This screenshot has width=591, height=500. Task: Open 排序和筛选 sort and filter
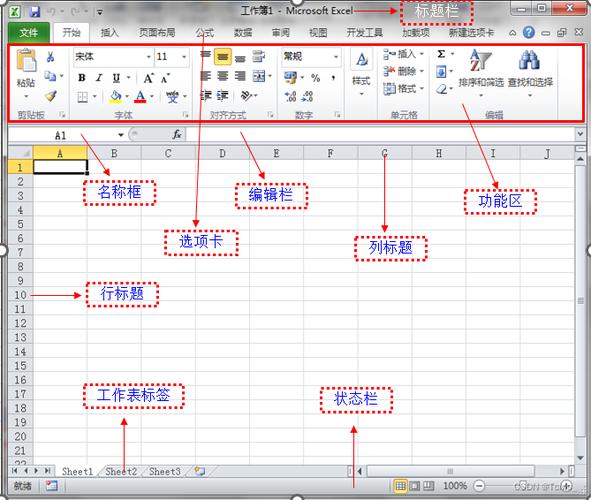click(481, 72)
